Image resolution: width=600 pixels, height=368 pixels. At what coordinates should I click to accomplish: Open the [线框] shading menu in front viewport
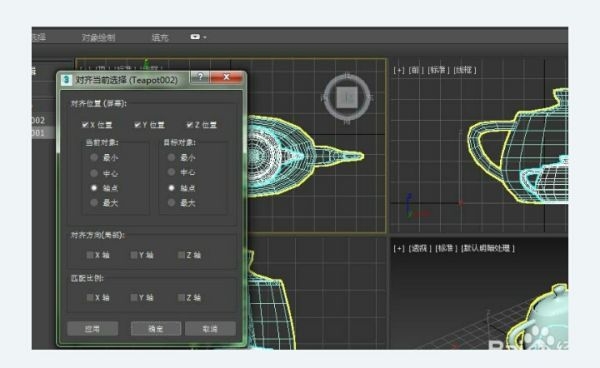point(465,70)
